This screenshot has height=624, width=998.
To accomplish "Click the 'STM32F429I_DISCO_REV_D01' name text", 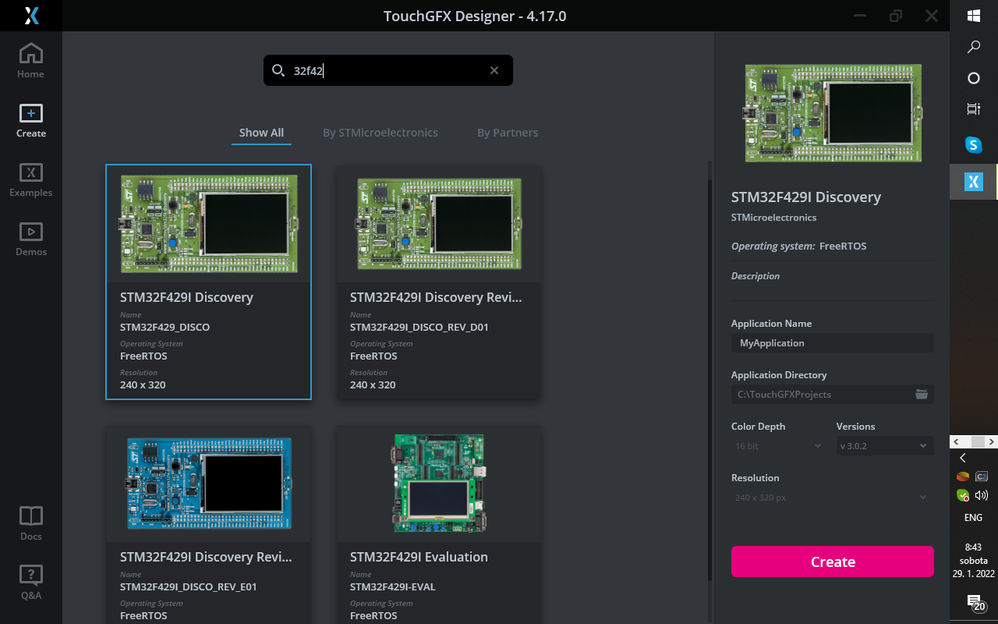I will pyautogui.click(x=419, y=327).
